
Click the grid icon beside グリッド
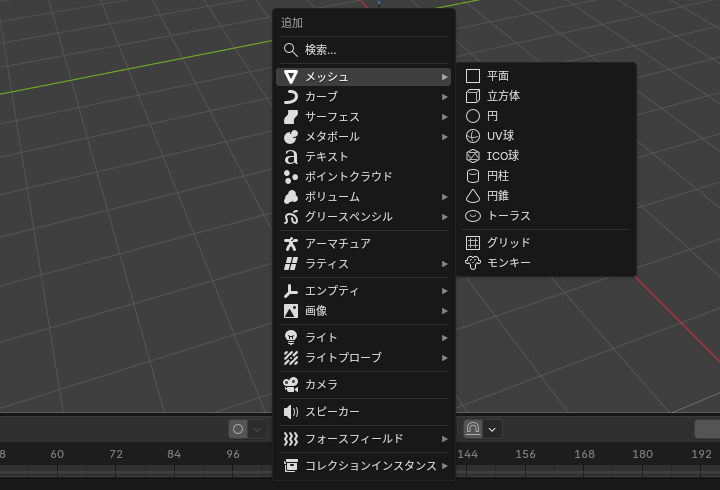473,242
